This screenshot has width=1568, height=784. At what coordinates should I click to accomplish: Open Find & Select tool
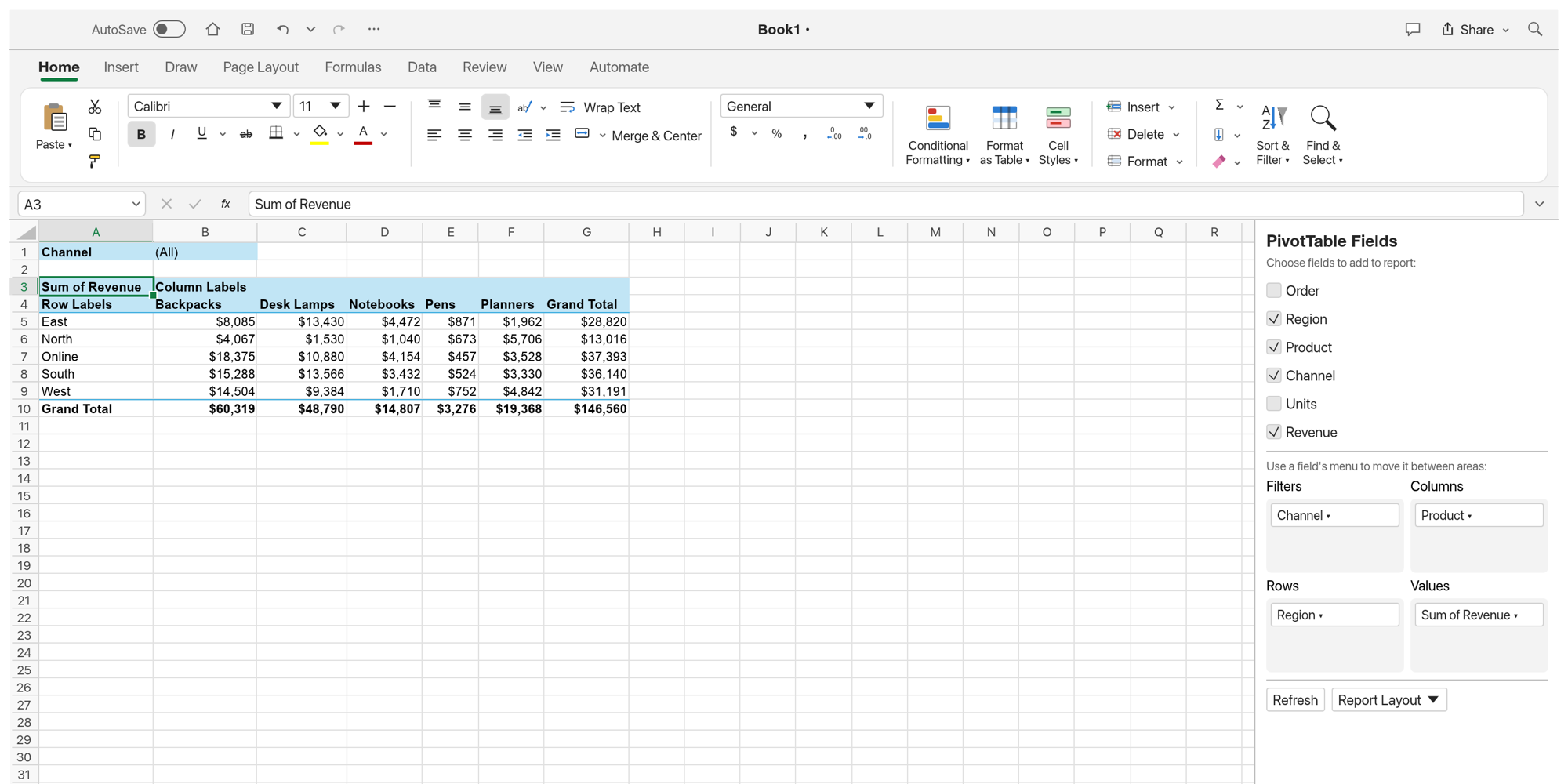pyautogui.click(x=1323, y=135)
